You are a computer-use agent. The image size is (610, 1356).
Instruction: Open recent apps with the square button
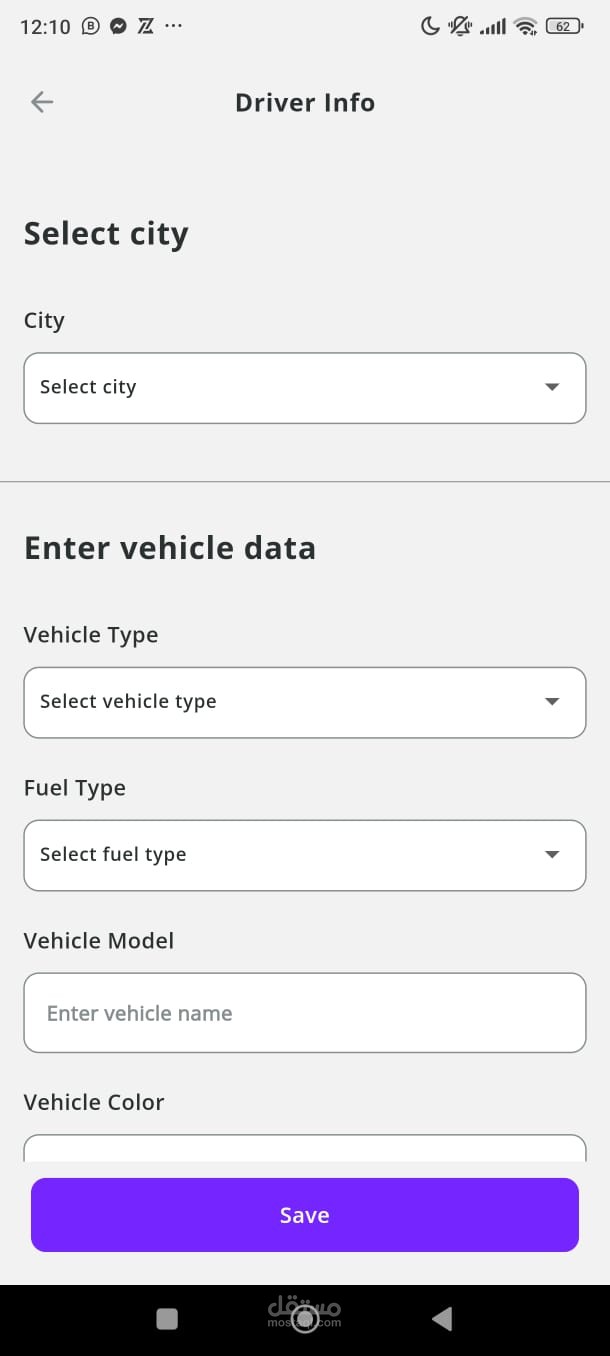click(x=167, y=1319)
